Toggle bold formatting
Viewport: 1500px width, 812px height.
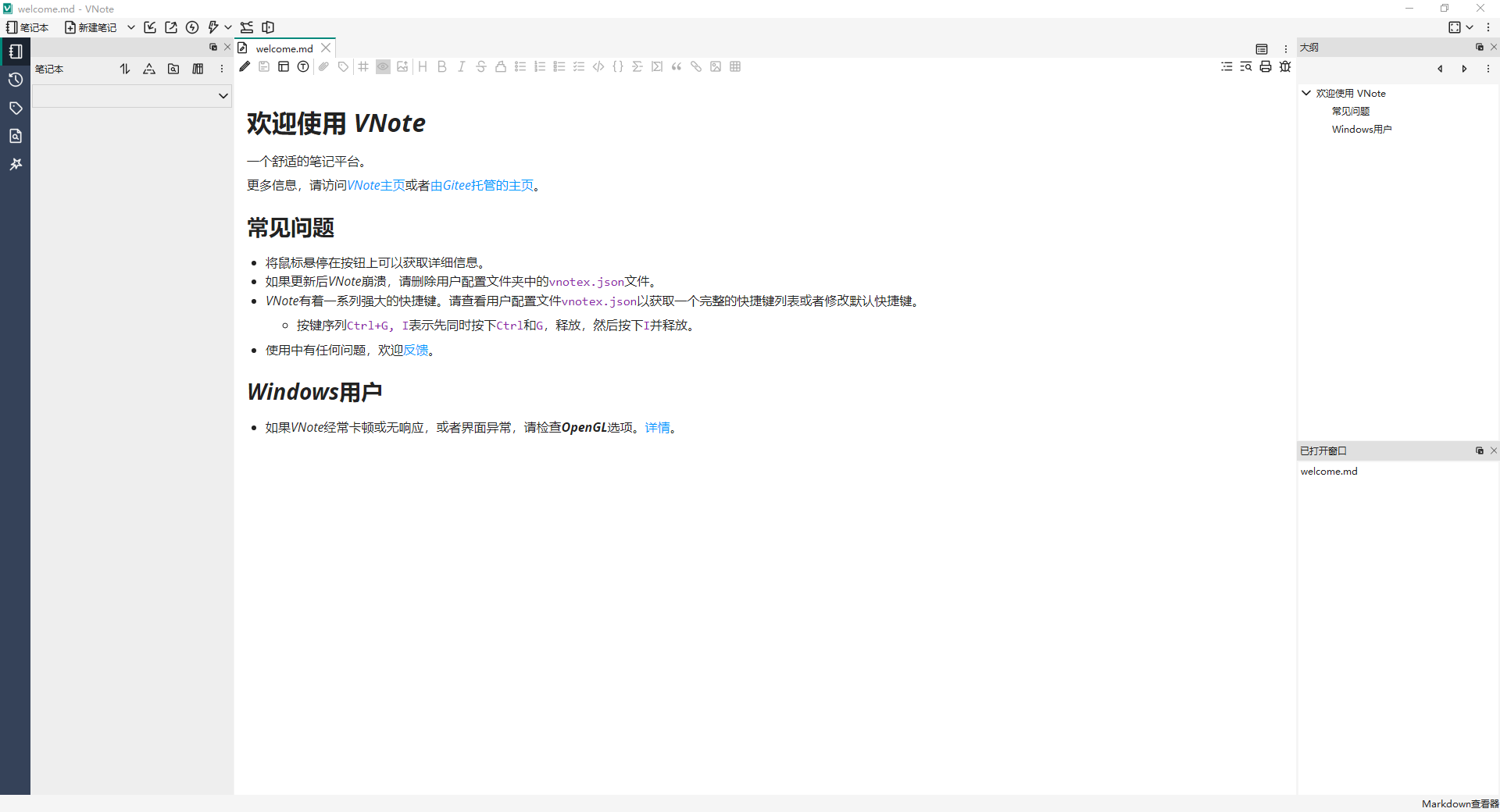click(442, 67)
